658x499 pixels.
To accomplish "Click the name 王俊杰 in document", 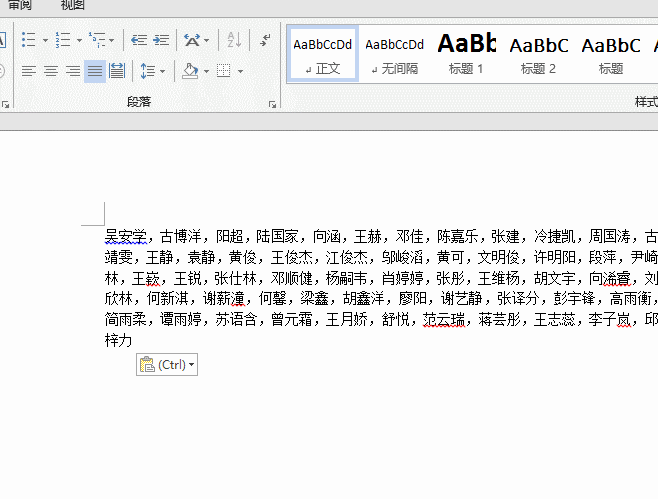I will coord(292,257).
